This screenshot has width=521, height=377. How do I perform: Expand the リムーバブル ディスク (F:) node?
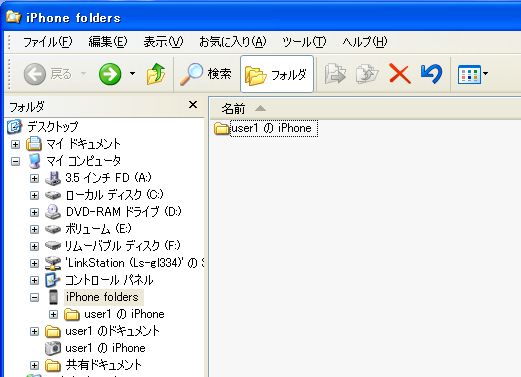point(34,246)
